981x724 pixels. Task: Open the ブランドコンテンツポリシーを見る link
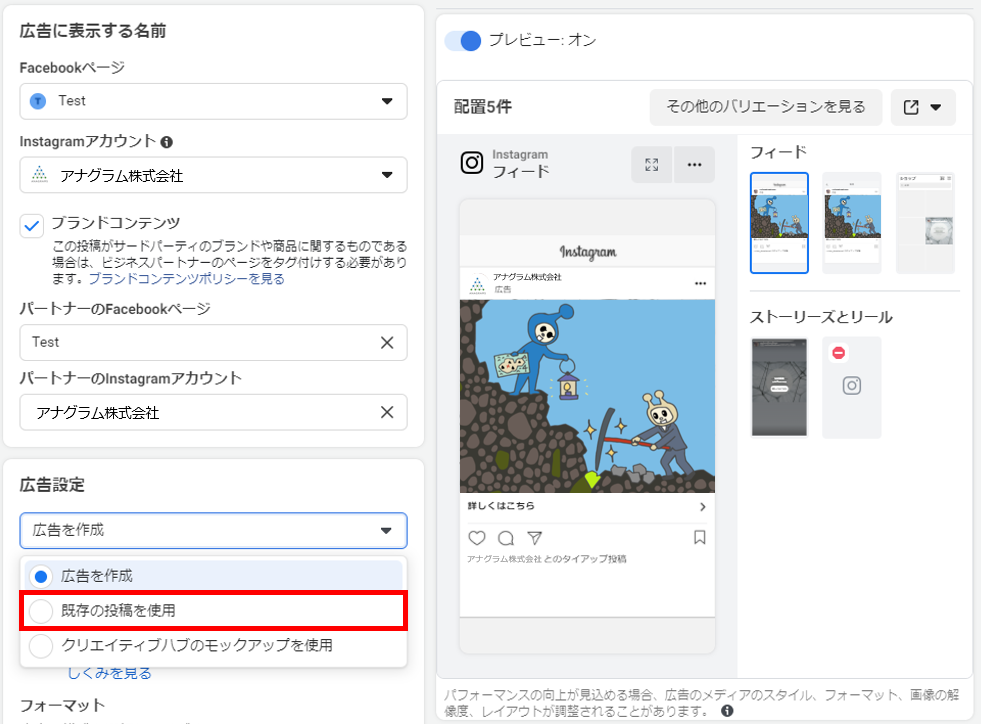click(x=187, y=279)
